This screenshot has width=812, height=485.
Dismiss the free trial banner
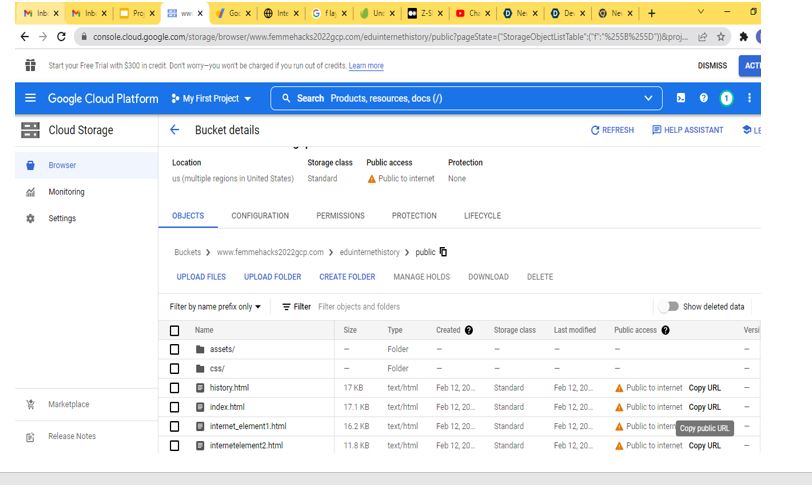click(712, 65)
